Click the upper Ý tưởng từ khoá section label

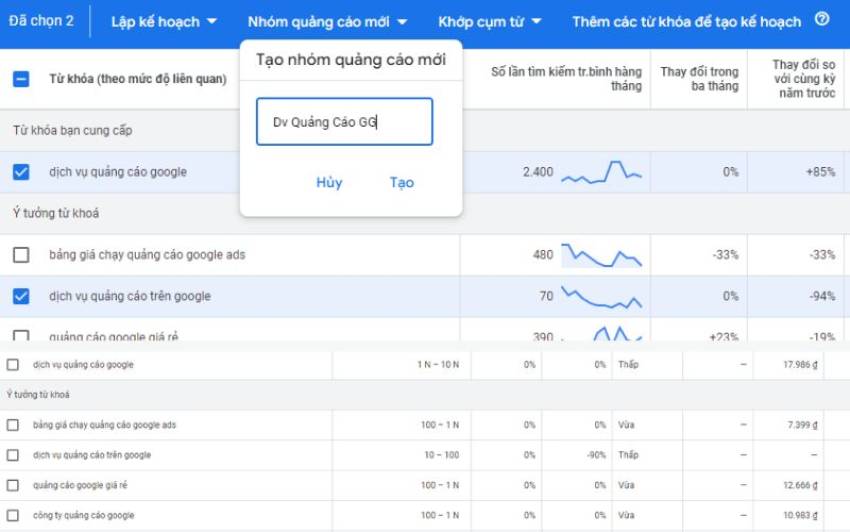click(x=56, y=213)
